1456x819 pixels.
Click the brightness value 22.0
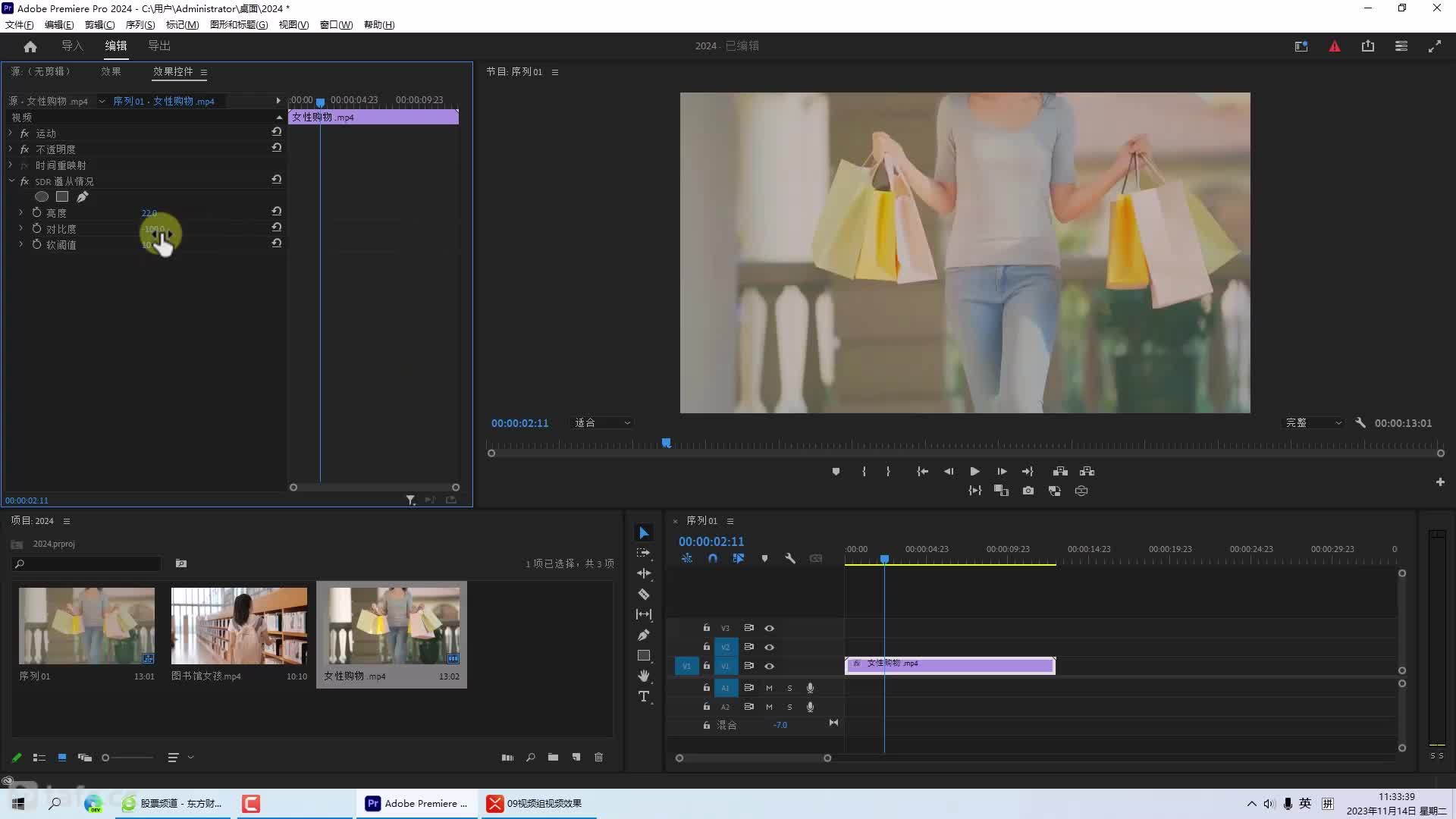pyautogui.click(x=149, y=213)
